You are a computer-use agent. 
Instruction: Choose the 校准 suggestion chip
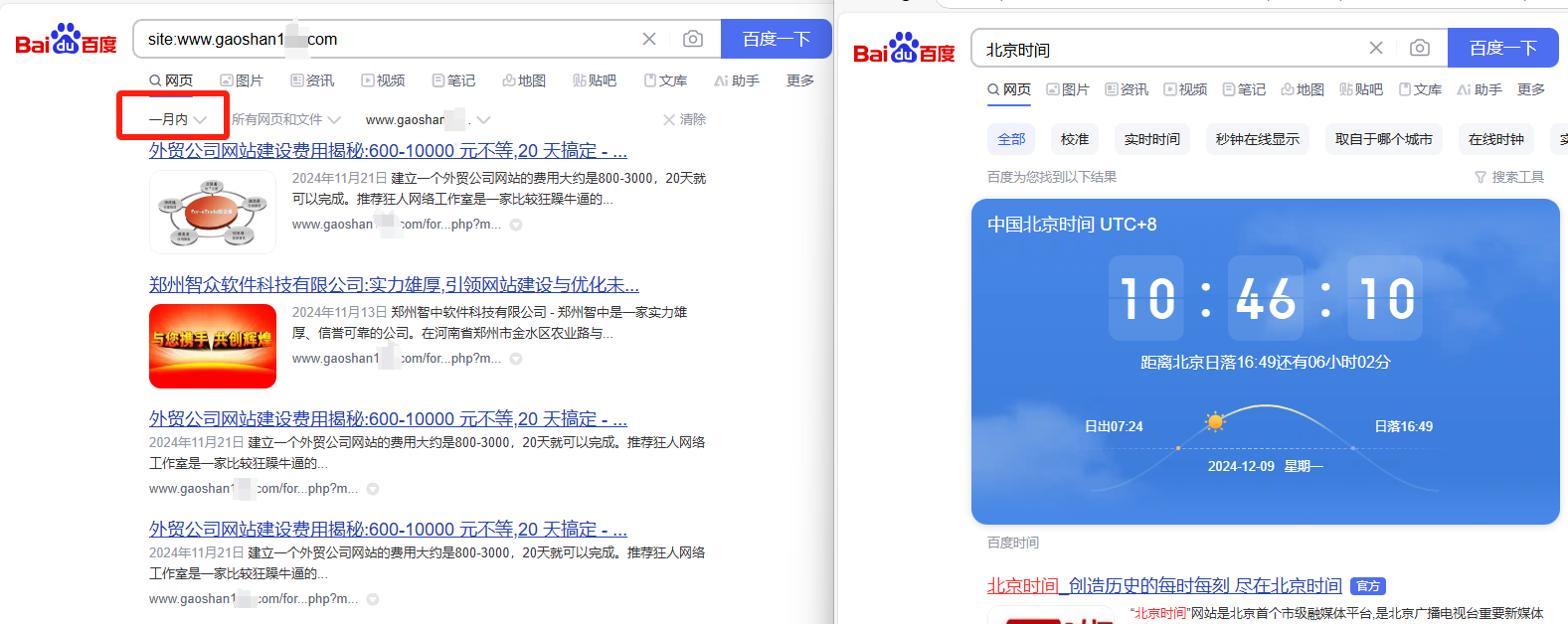click(1075, 139)
